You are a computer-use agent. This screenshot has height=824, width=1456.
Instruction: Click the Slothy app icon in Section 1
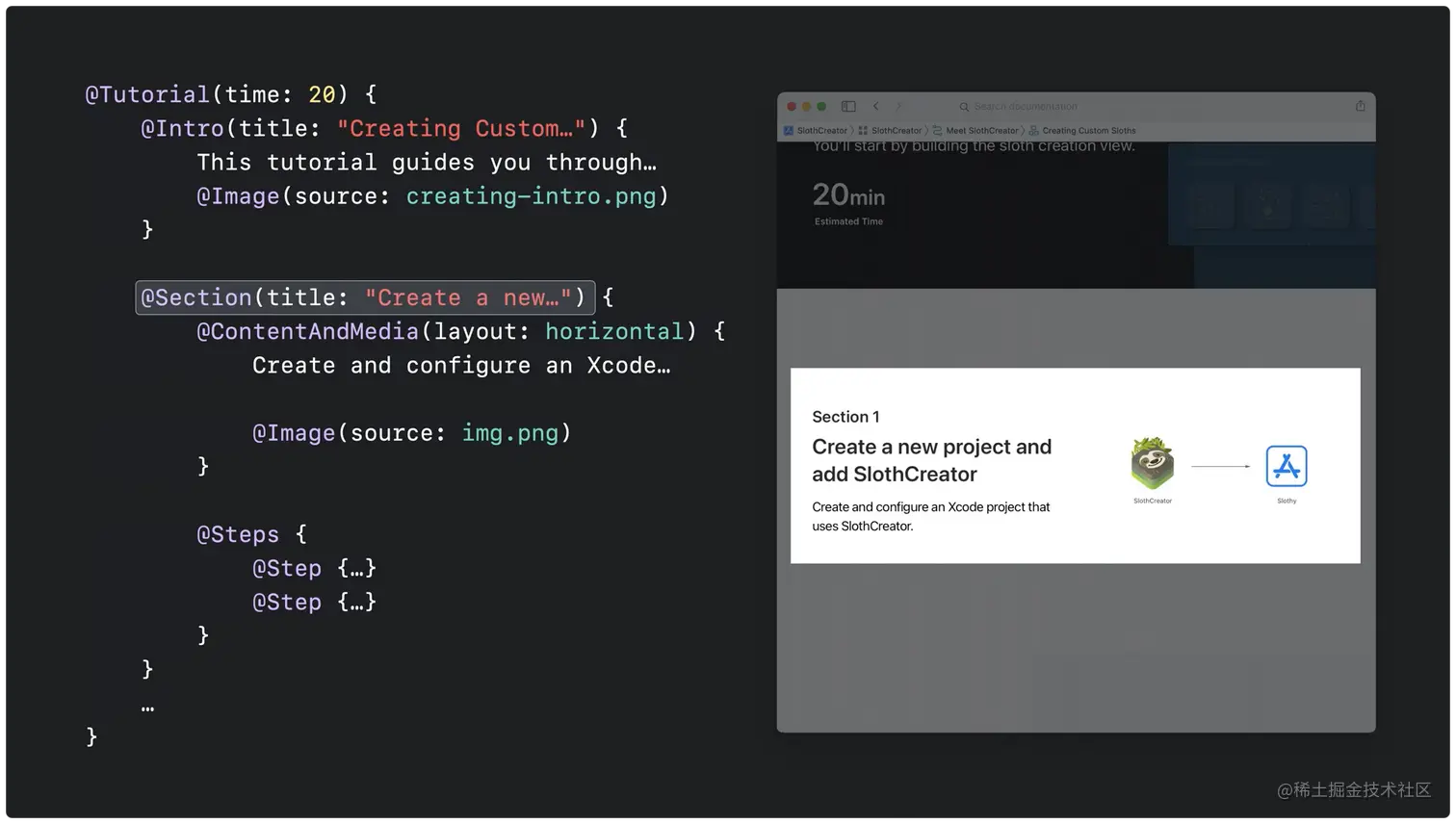click(x=1287, y=466)
